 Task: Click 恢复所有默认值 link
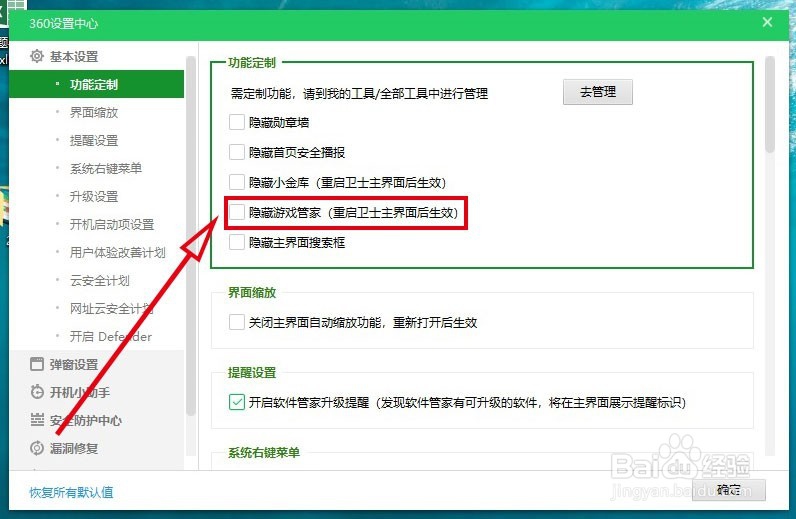pyautogui.click(x=71, y=492)
